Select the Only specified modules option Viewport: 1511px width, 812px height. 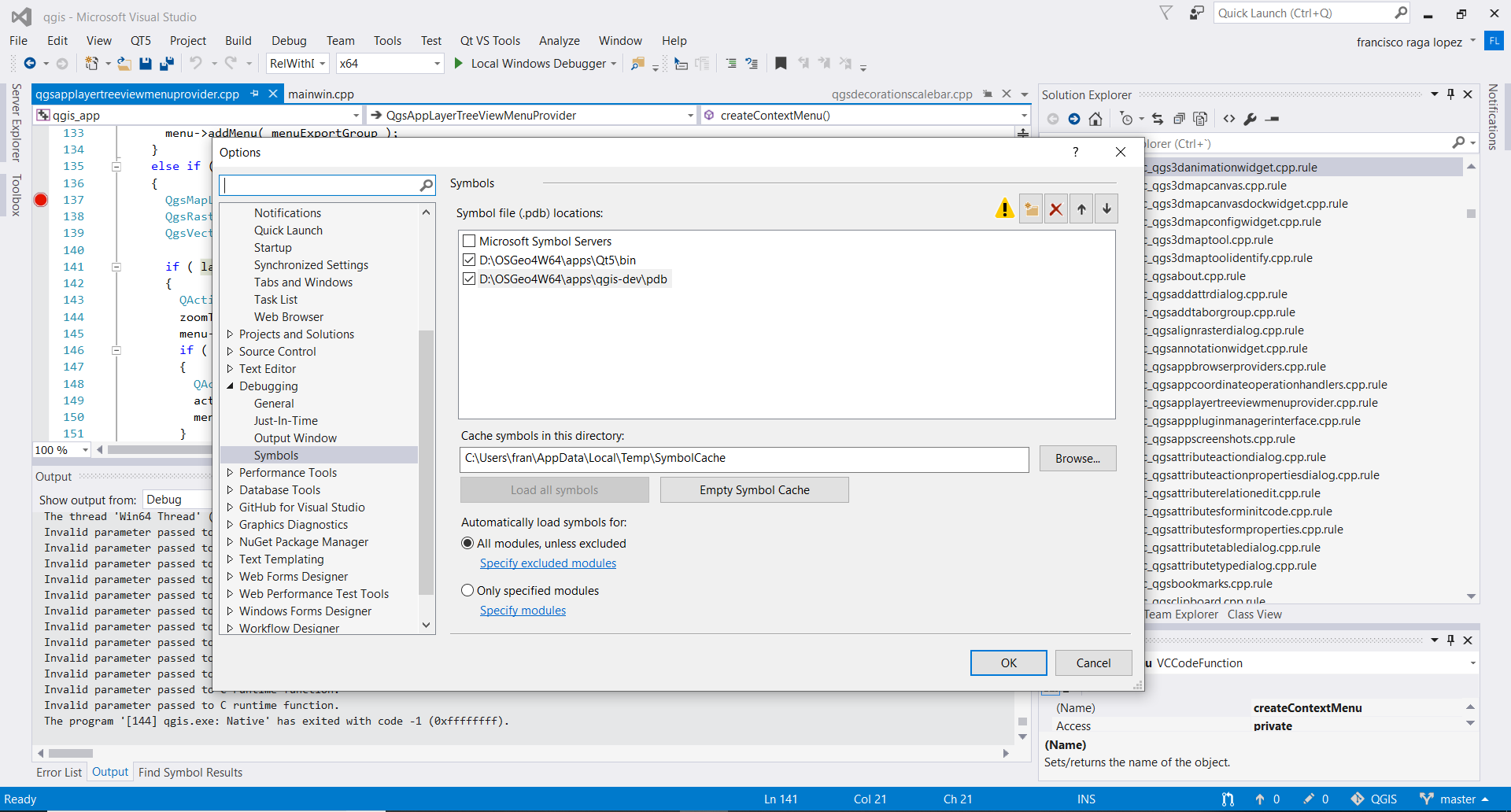(467, 591)
